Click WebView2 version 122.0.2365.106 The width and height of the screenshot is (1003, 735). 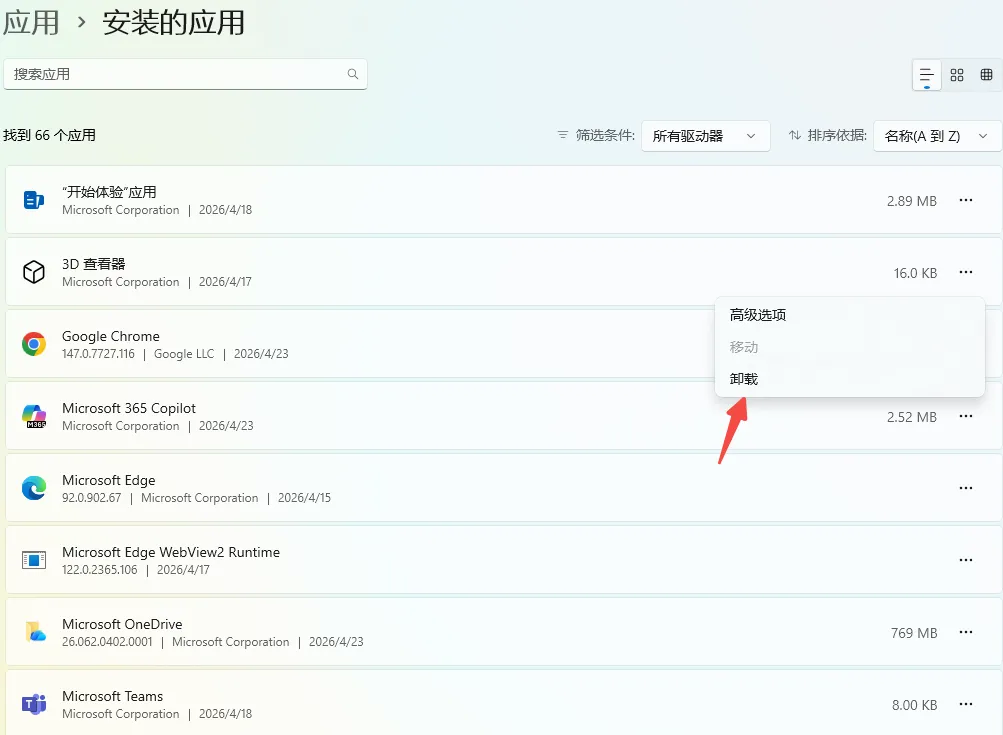(x=100, y=569)
